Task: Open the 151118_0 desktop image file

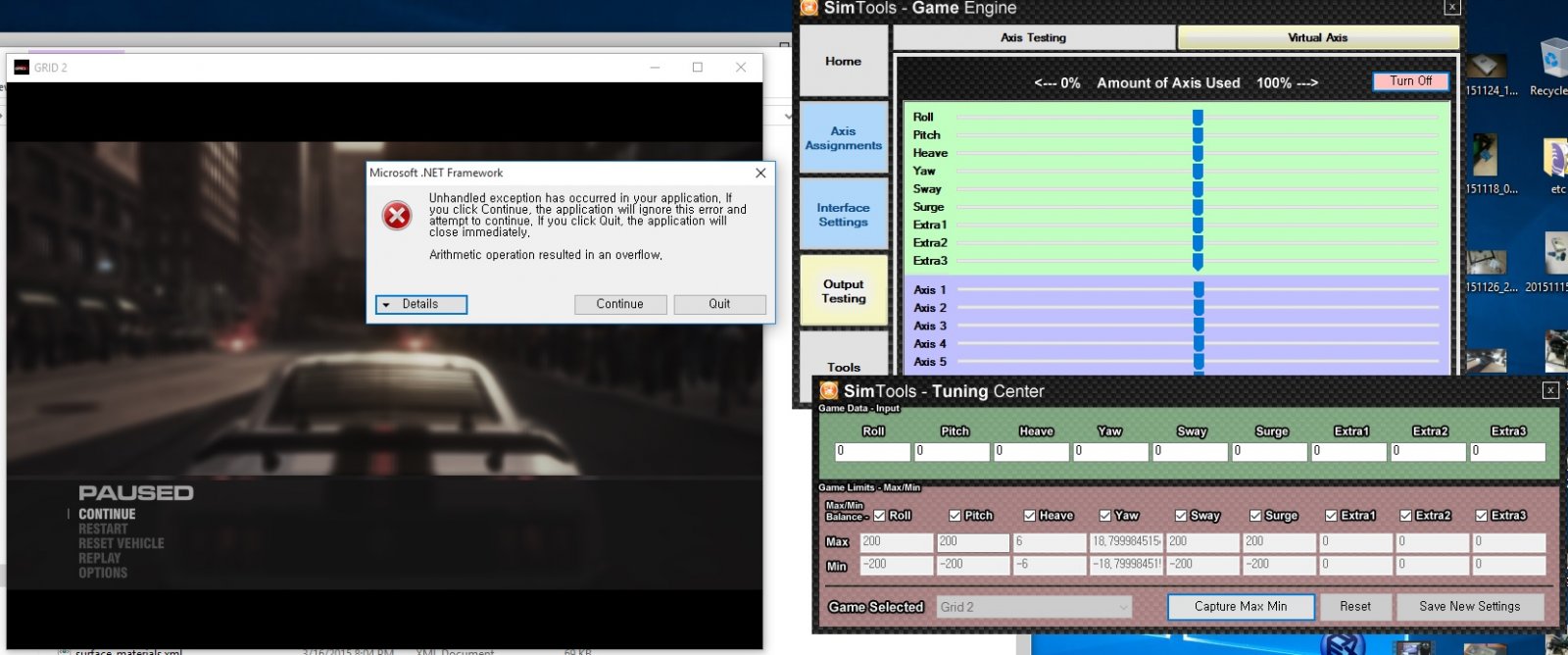Action: 1486,157
